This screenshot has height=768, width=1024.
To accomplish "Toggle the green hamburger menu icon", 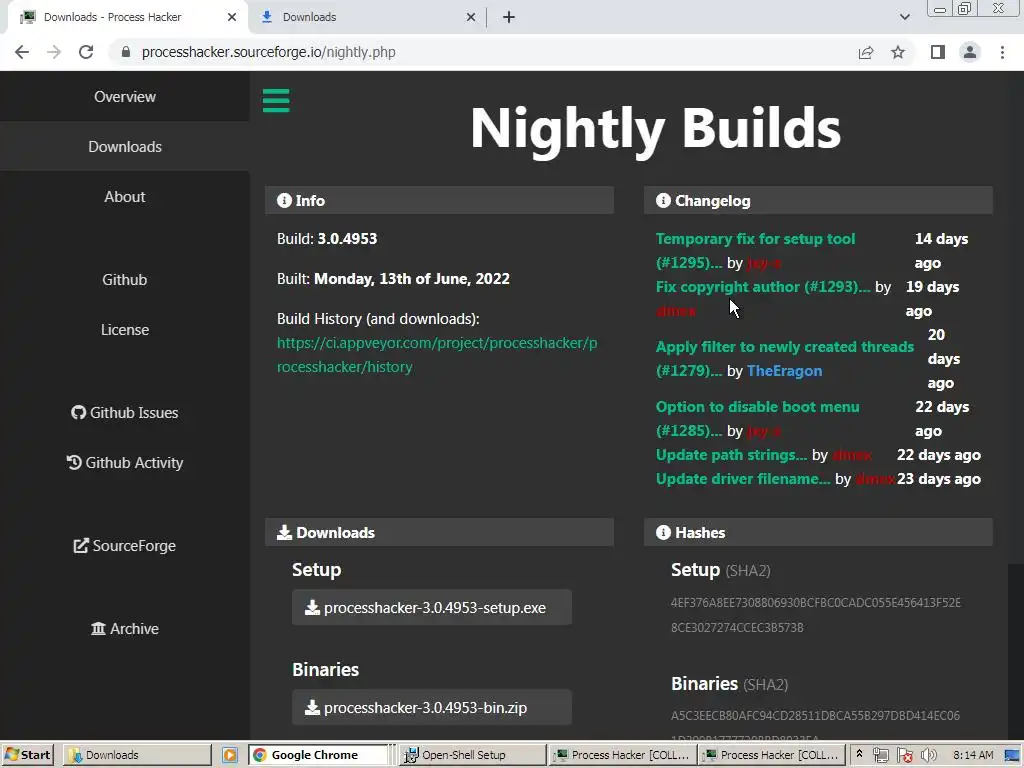I will [276, 101].
